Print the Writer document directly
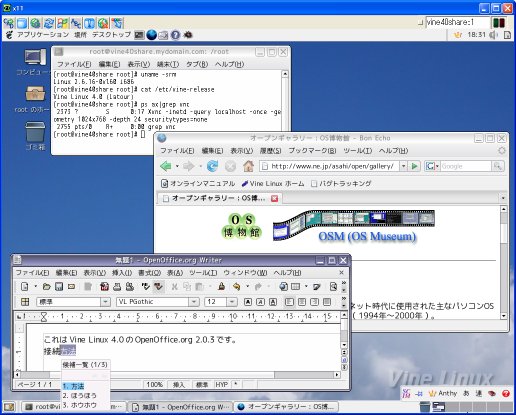 pyautogui.click(x=117, y=286)
